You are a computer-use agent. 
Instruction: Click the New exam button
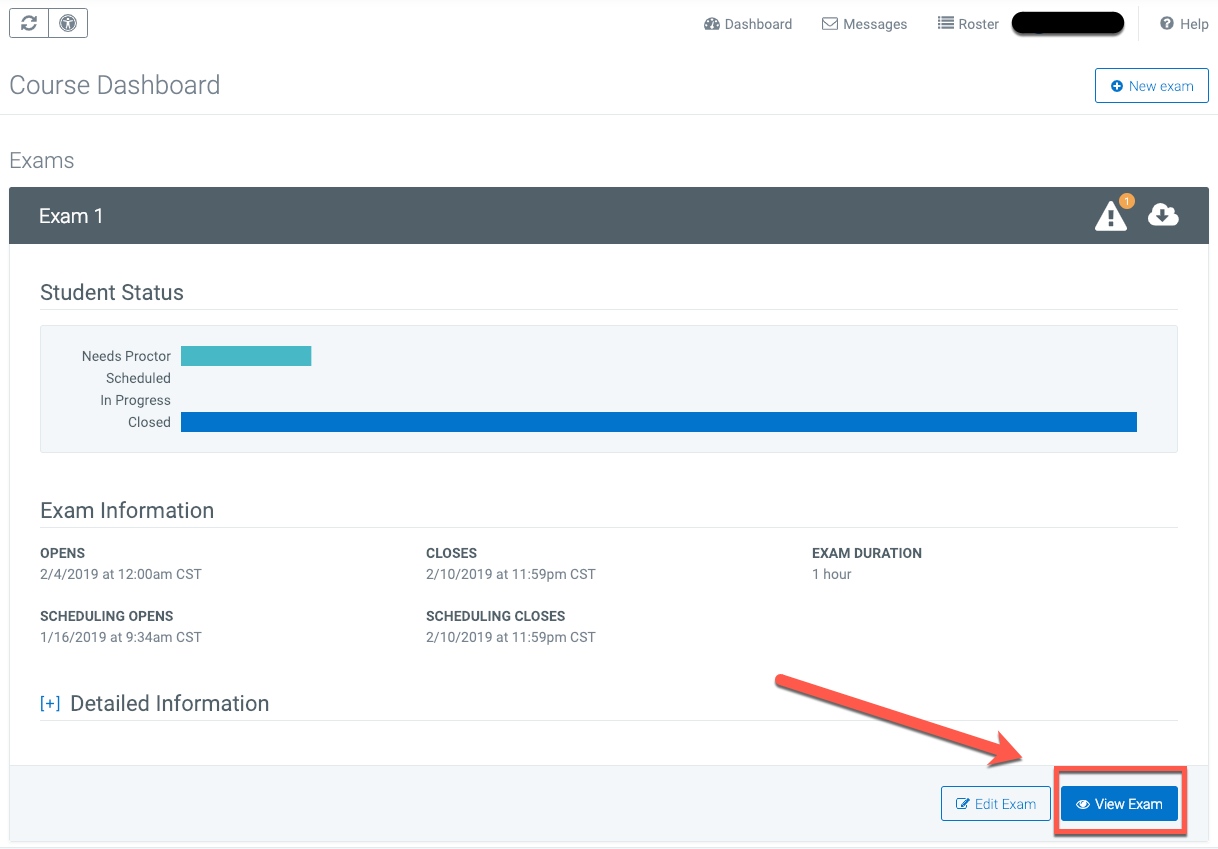click(1152, 86)
